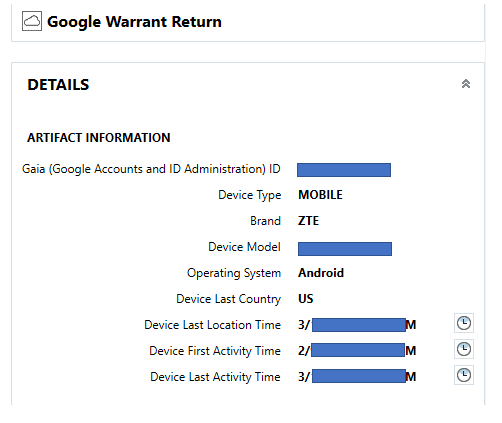
Task: Open clock icon for Device Last Activity Time
Action: 464,375
